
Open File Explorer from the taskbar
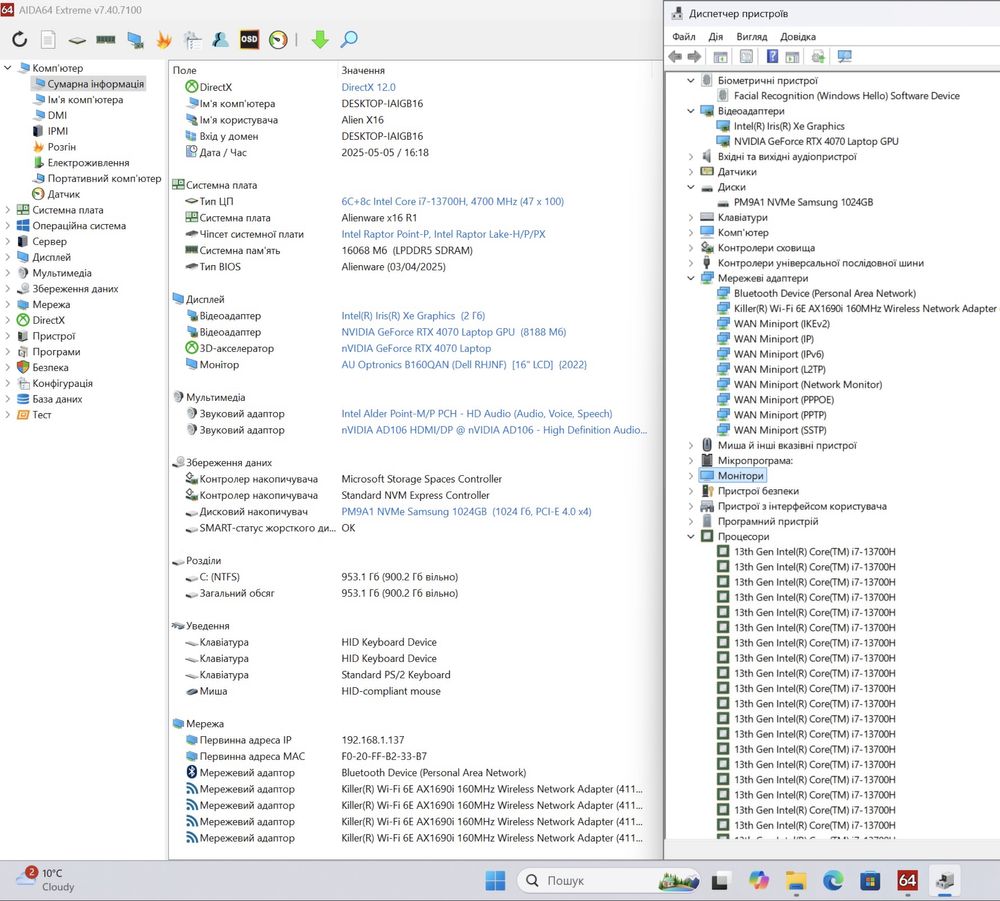[x=795, y=881]
